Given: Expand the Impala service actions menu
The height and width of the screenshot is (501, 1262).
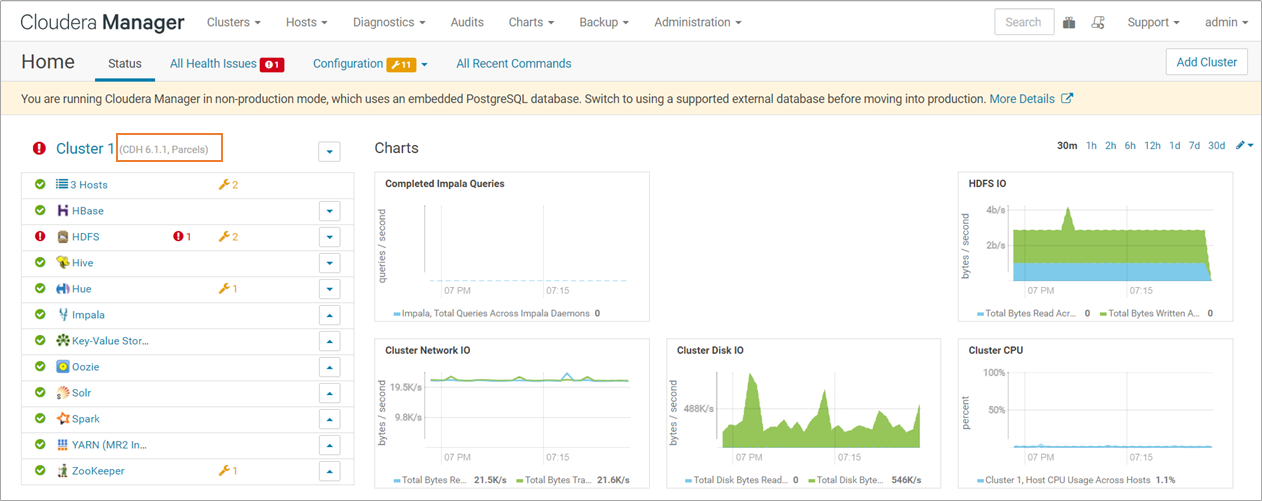Looking at the screenshot, I should 329,315.
